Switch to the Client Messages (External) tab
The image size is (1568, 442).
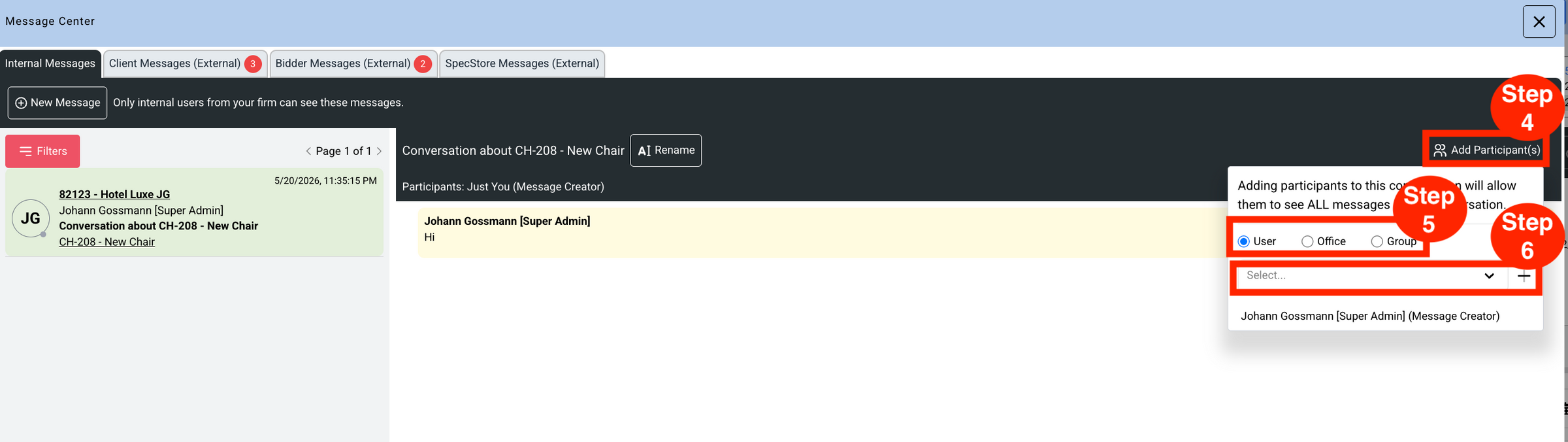tap(174, 63)
